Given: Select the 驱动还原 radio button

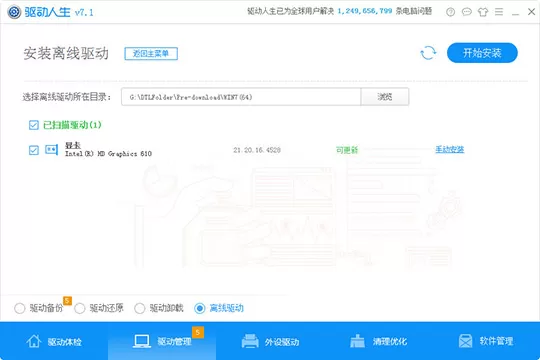Looking at the screenshot, I should [80, 308].
